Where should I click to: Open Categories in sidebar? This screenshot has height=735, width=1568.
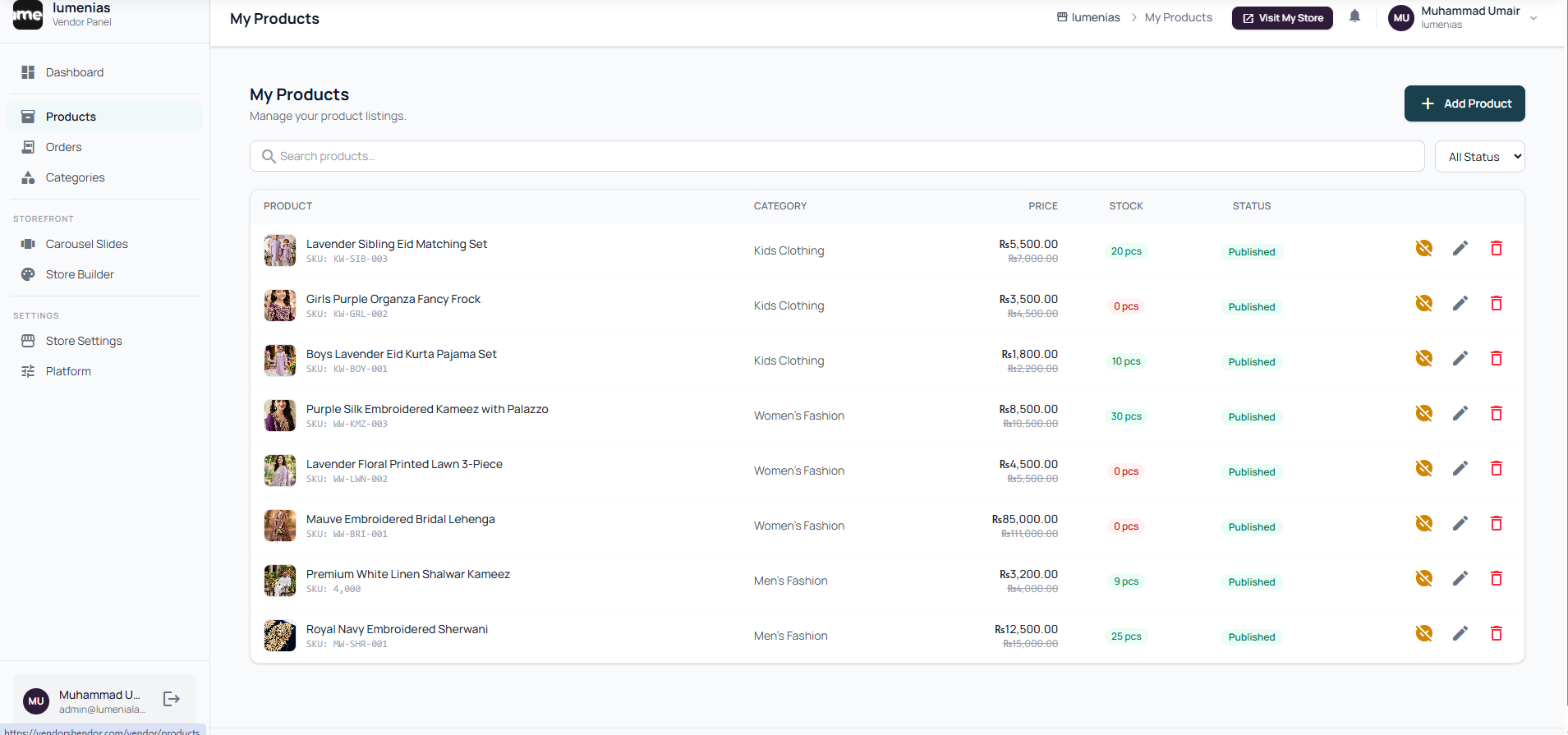pyautogui.click(x=104, y=177)
